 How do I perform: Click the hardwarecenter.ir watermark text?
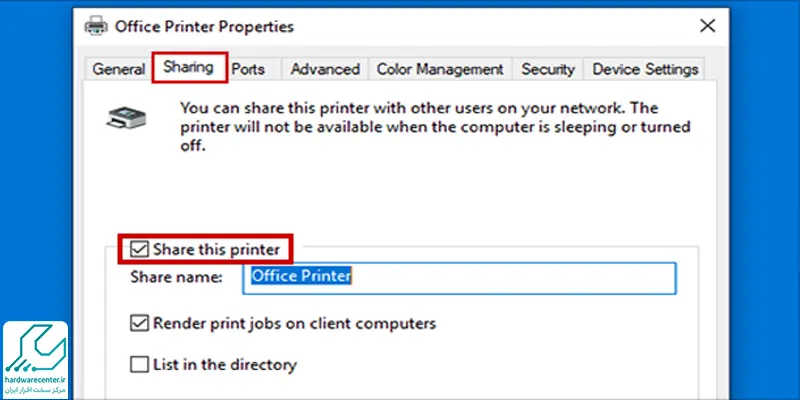pos(35,381)
